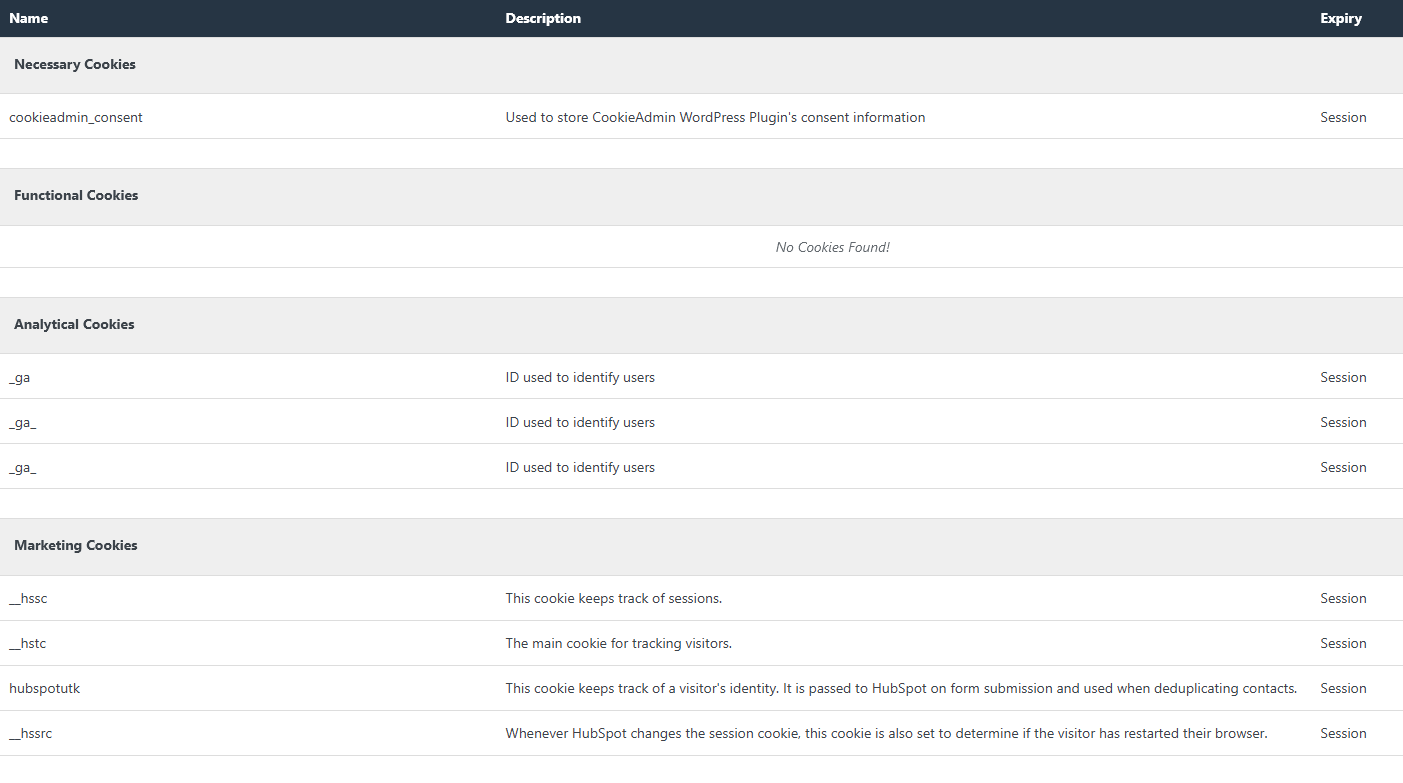Click the cookieadmin_consent cookie name
This screenshot has width=1403, height=783.
[x=76, y=117]
